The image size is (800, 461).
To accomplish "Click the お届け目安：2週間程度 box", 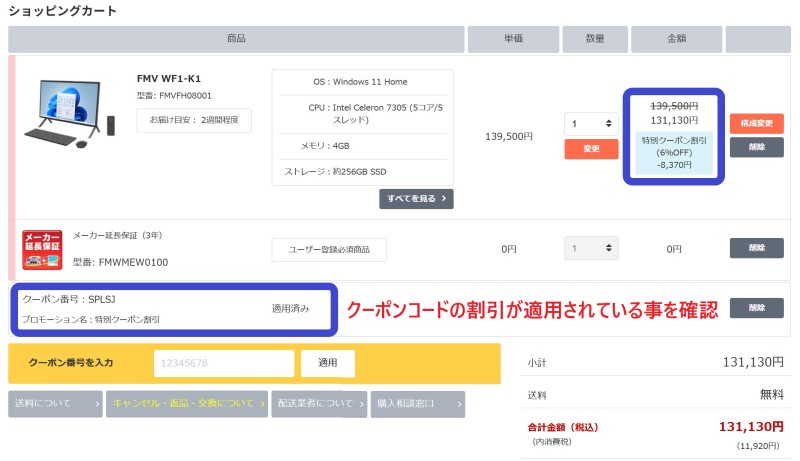I will (194, 120).
